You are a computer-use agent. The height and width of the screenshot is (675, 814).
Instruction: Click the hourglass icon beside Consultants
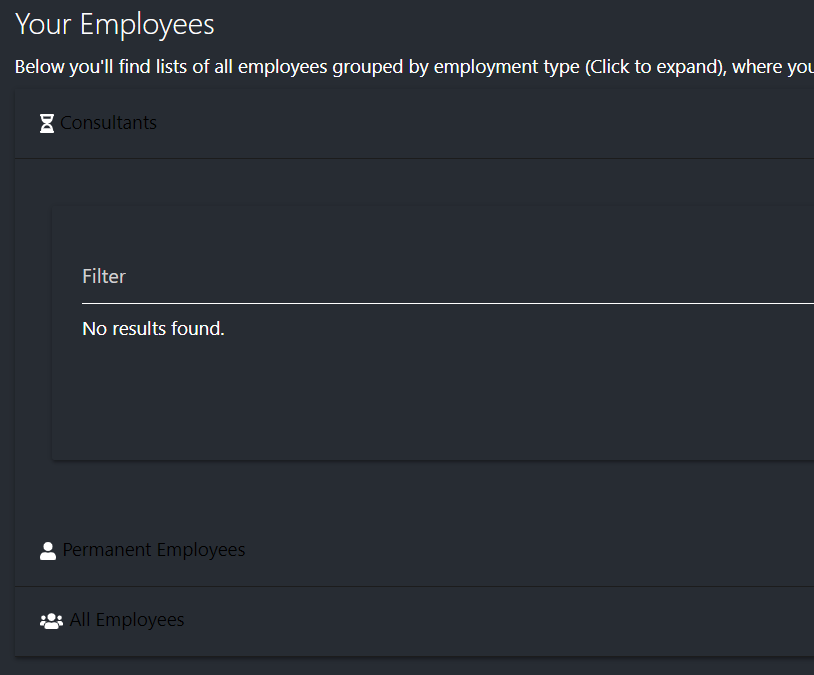click(46, 122)
